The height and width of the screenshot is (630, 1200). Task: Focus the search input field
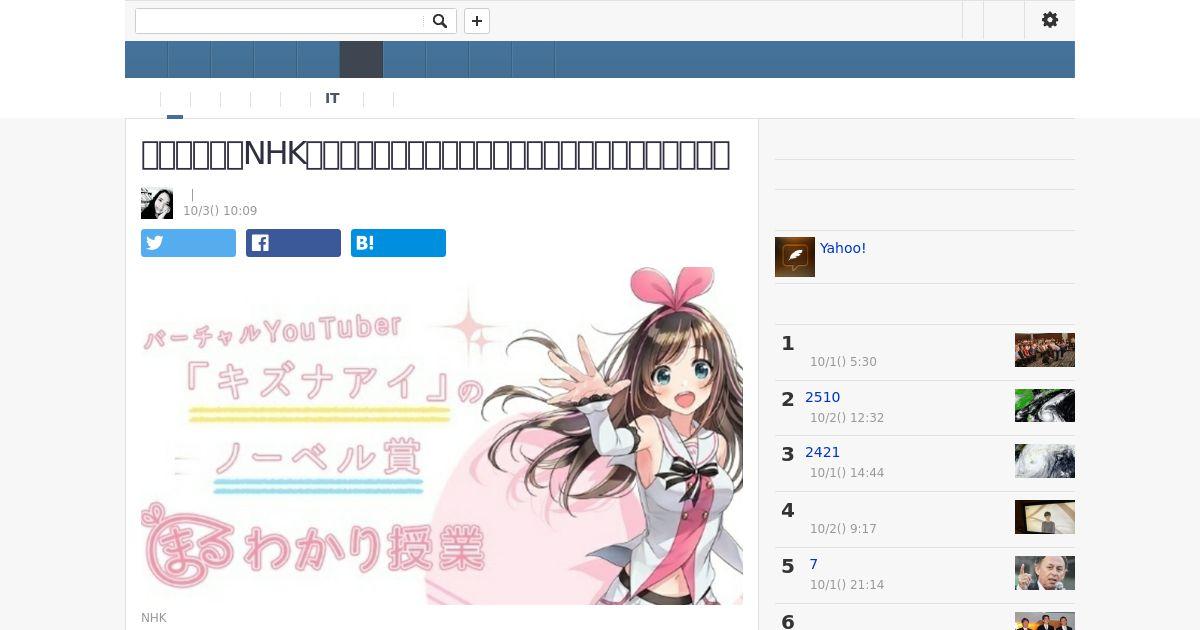click(279, 21)
